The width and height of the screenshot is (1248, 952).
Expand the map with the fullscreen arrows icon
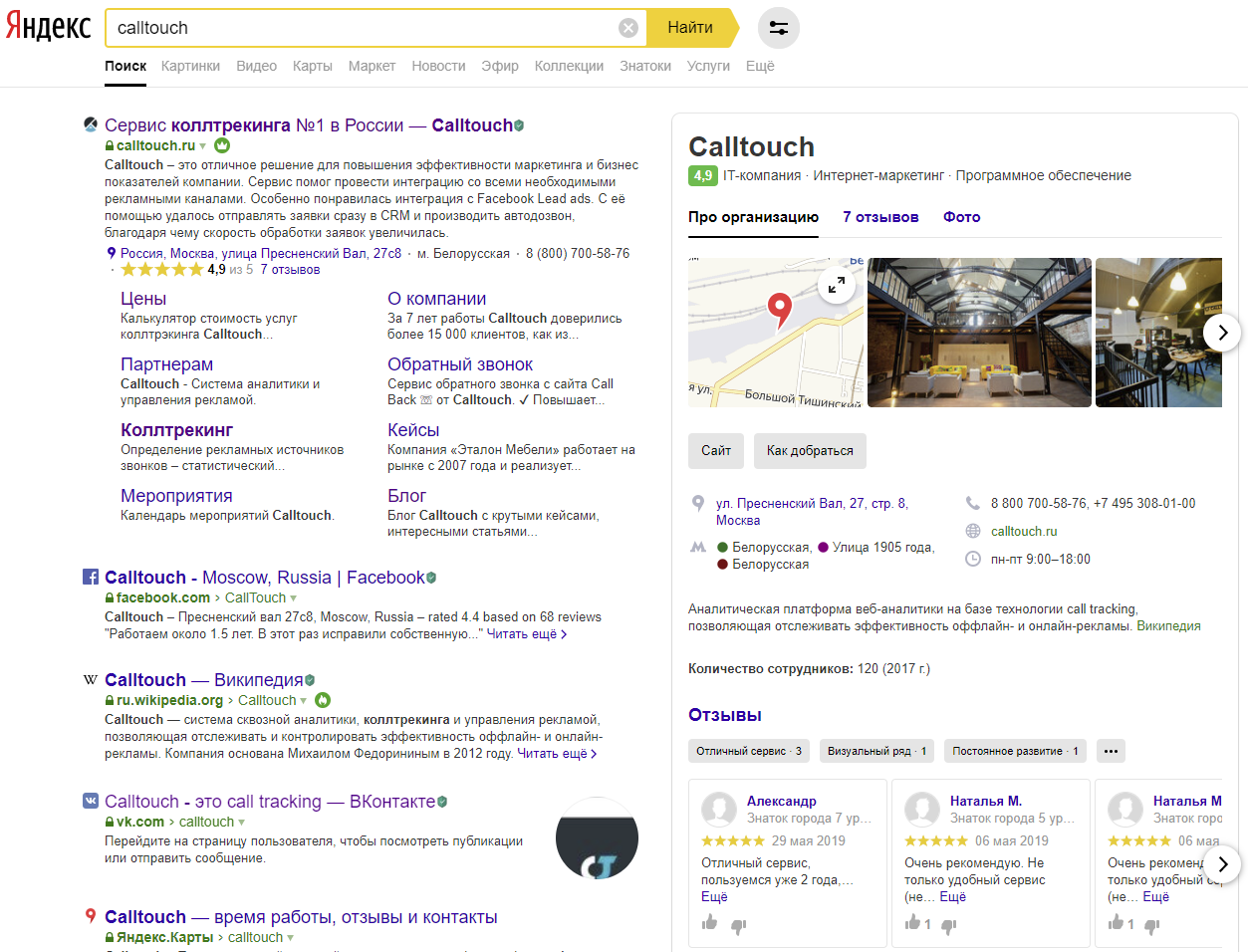(x=837, y=286)
